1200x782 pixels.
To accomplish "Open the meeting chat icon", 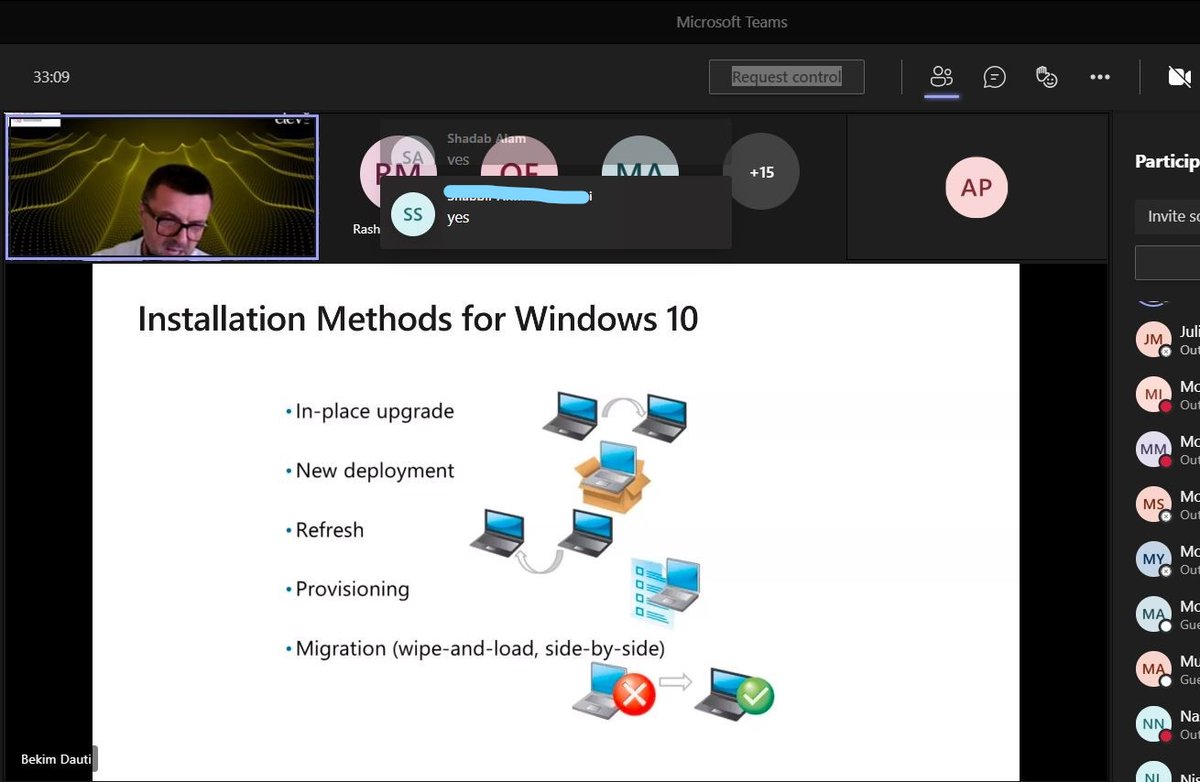I will pyautogui.click(x=994, y=77).
